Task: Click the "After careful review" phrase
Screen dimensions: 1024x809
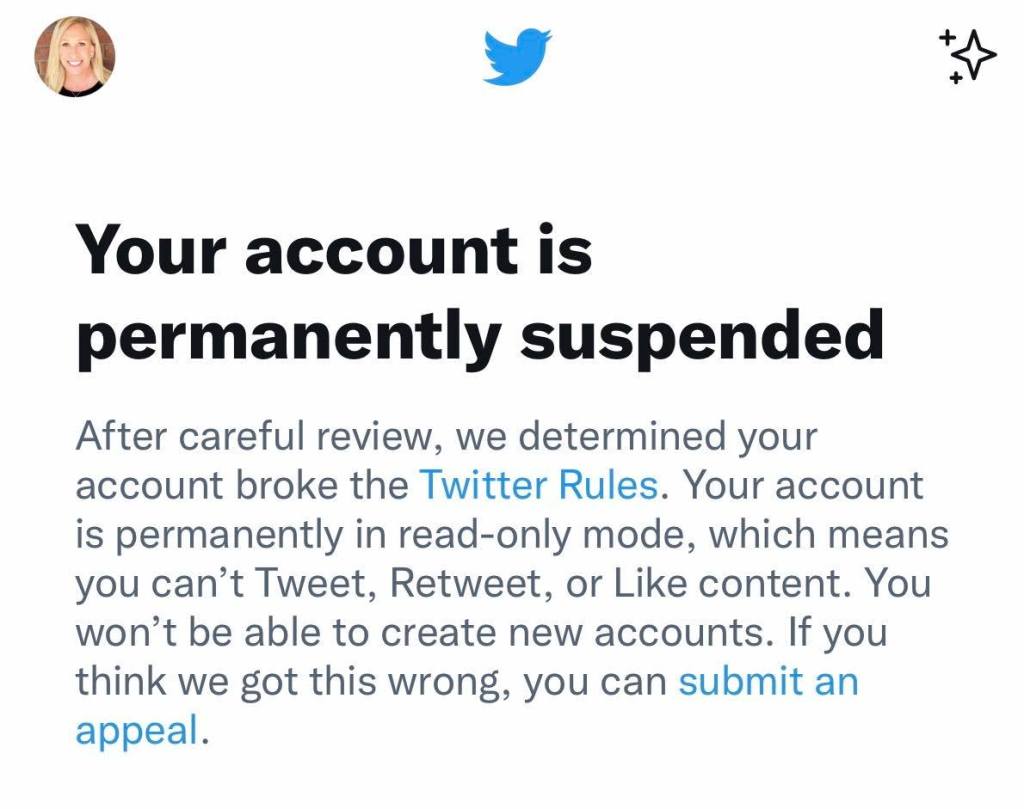Action: [237, 437]
